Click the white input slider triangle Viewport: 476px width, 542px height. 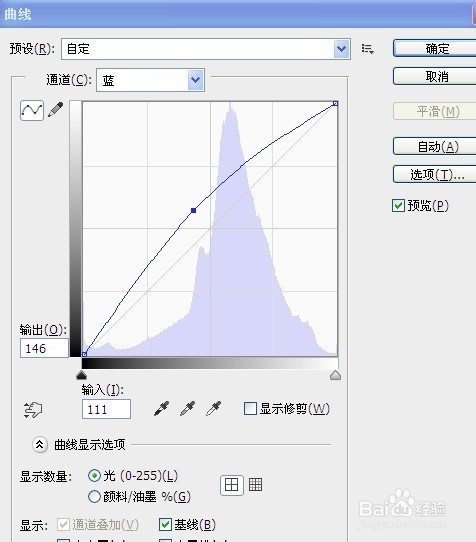[335, 375]
